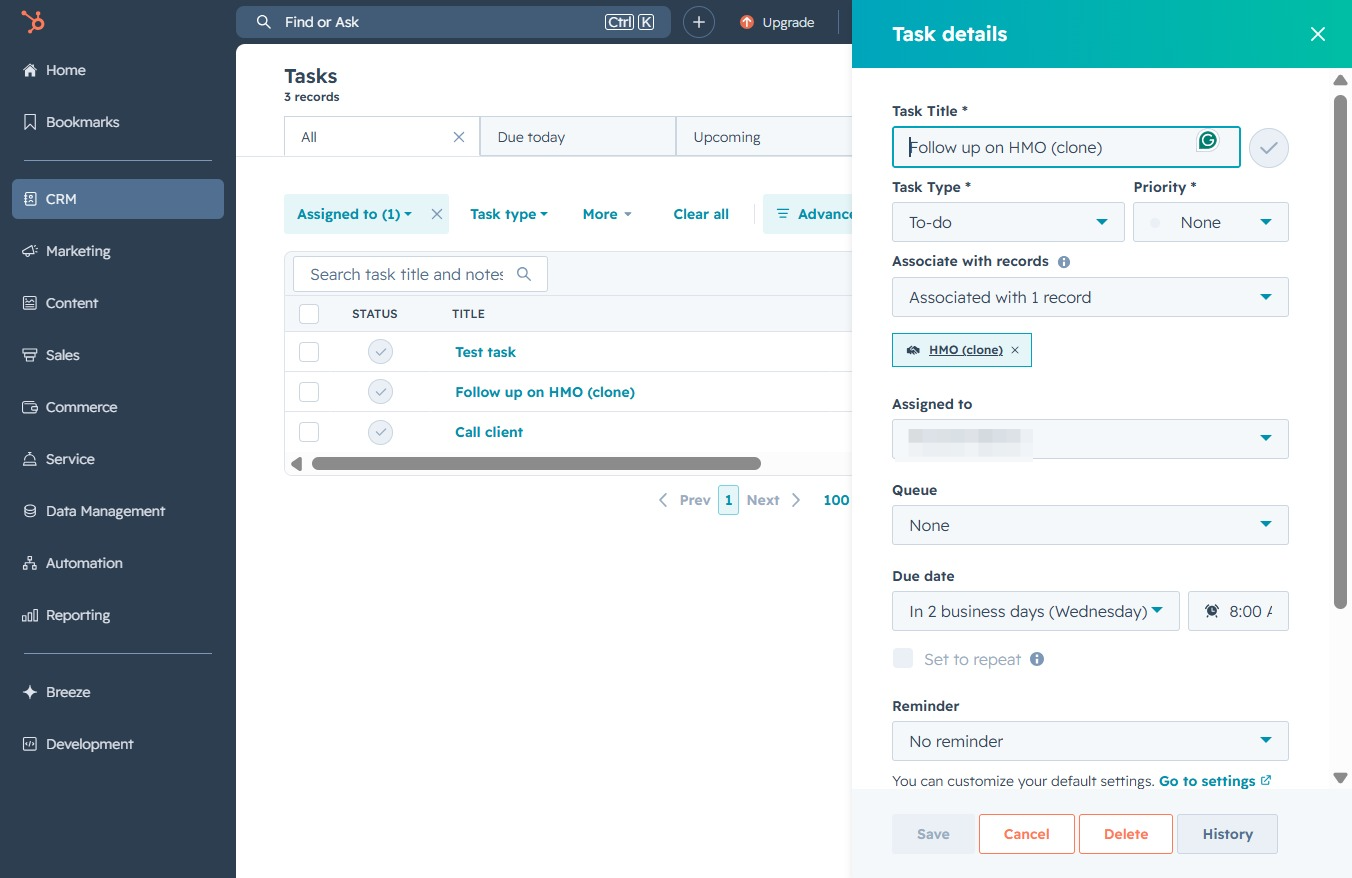Click the Automation icon in sidebar
Screen dimensions: 1352x878
tap(29, 563)
